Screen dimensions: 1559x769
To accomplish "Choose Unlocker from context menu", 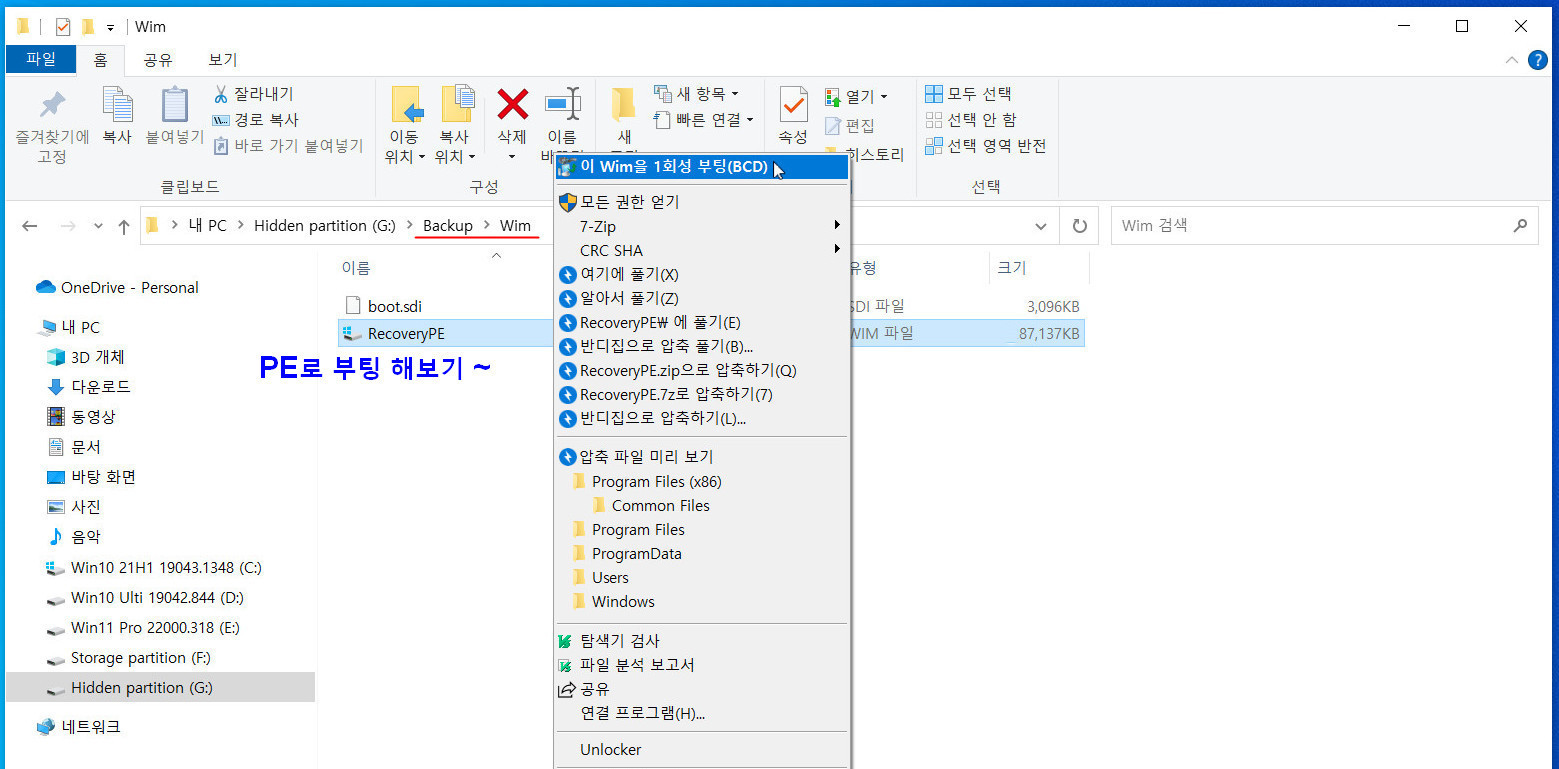I will coord(702,749).
